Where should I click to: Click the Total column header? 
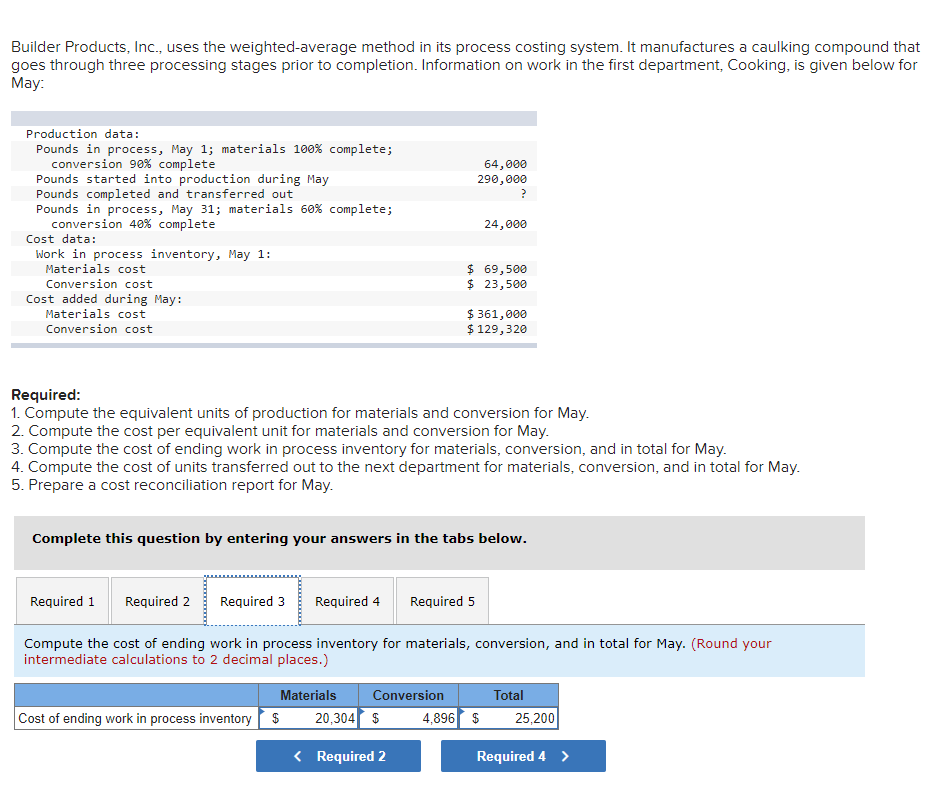tap(508, 695)
